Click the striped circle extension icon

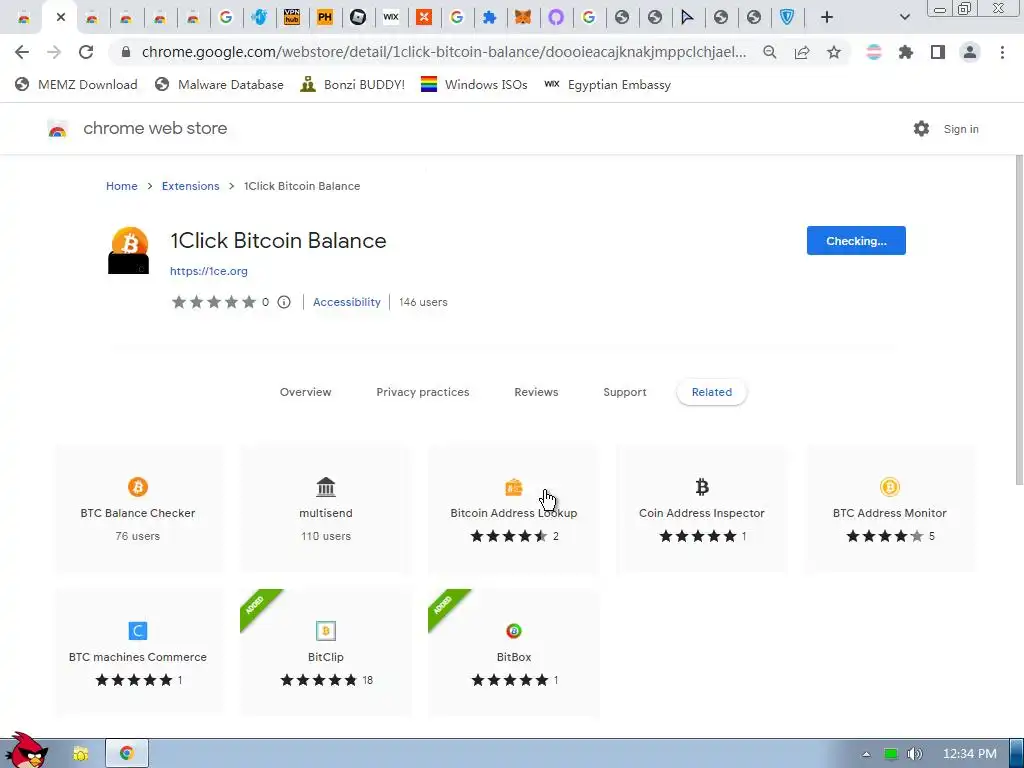pos(874,52)
